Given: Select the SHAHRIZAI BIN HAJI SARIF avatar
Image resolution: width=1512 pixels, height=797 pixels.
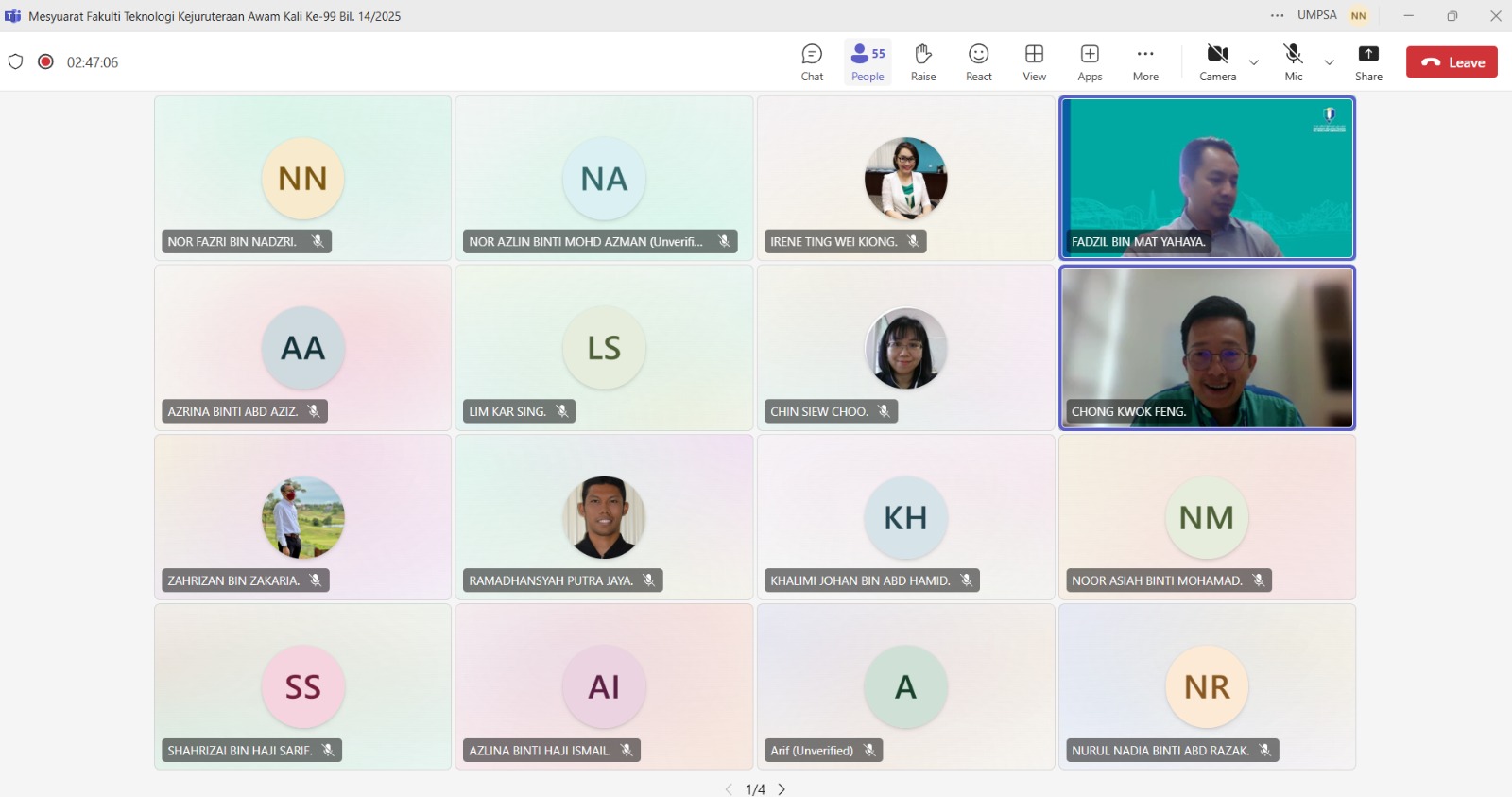Looking at the screenshot, I should [x=302, y=686].
